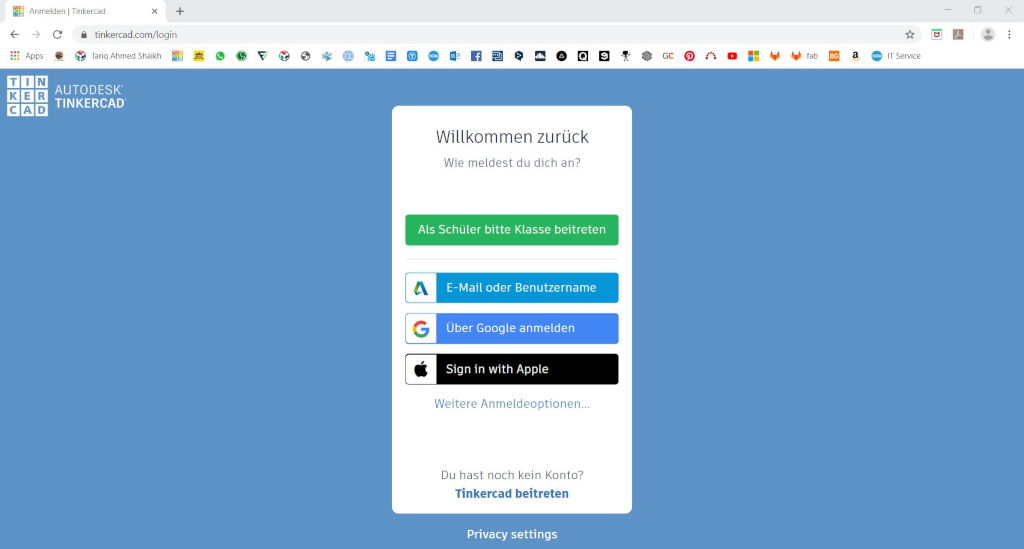Screen dimensions: 1024x549
Task: Go forward using the forward arrow
Action: click(36, 35)
